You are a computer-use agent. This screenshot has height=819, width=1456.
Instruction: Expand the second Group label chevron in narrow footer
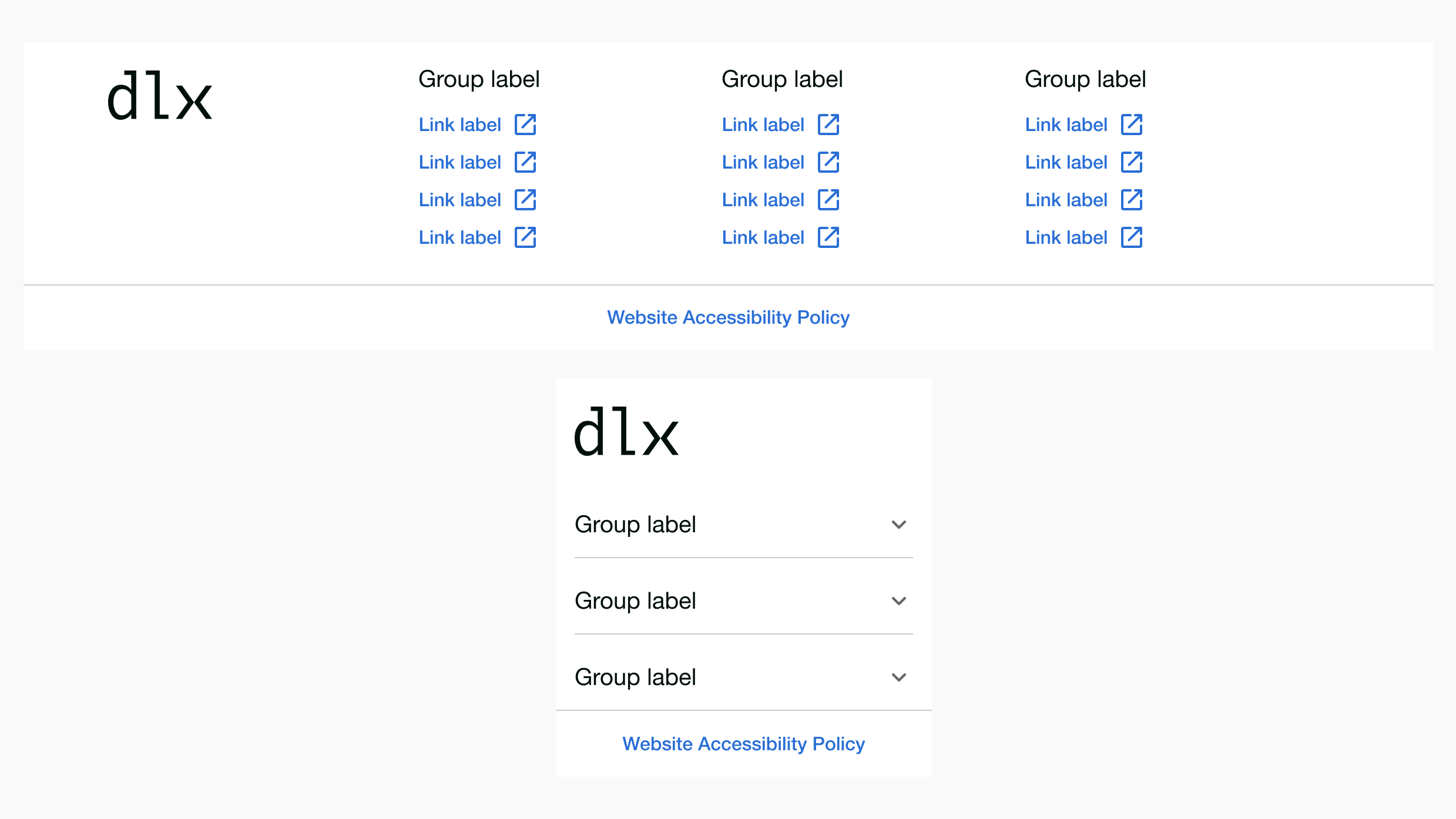pyautogui.click(x=899, y=600)
